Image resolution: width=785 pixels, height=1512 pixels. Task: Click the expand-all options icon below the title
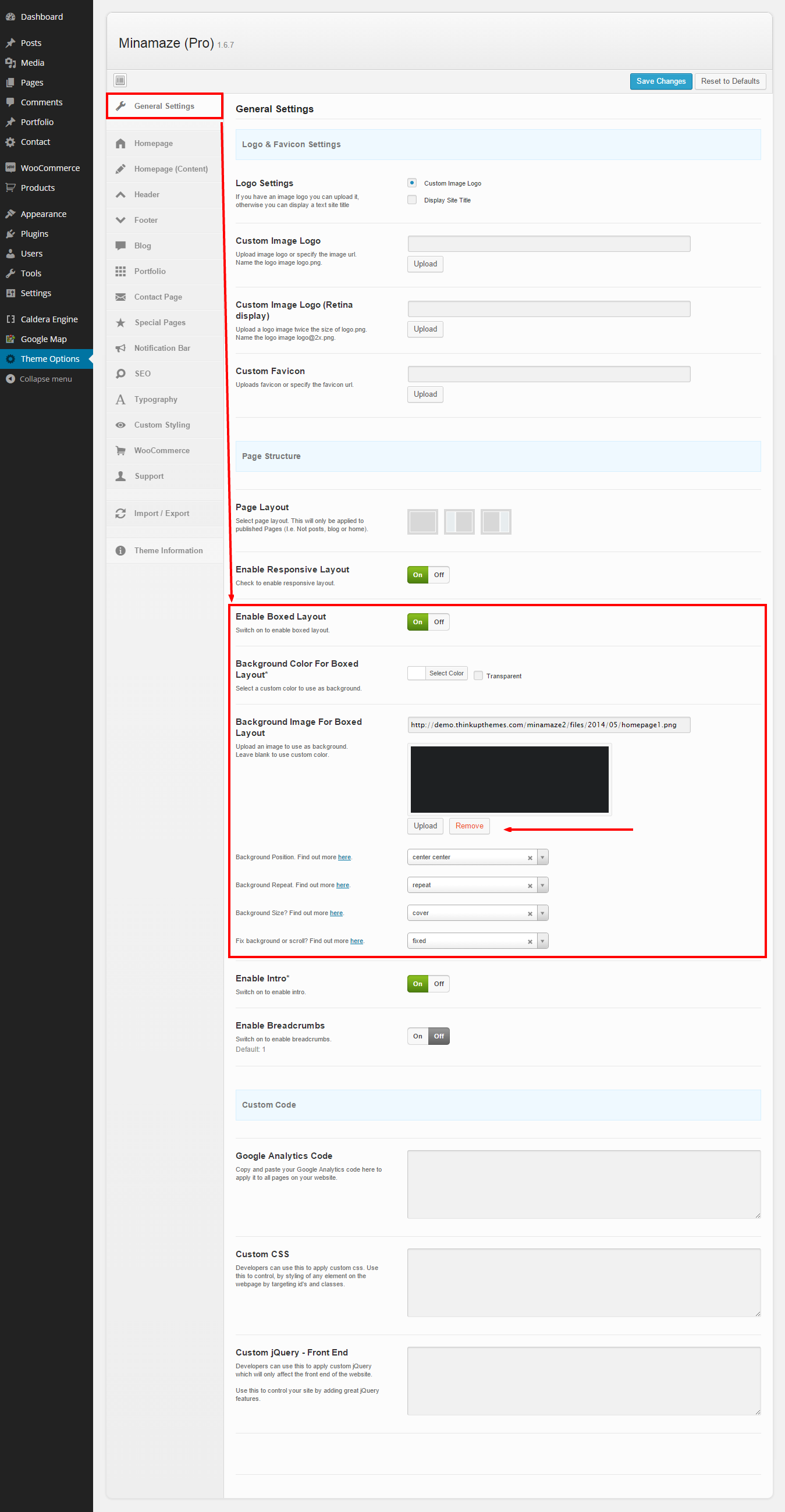(120, 80)
